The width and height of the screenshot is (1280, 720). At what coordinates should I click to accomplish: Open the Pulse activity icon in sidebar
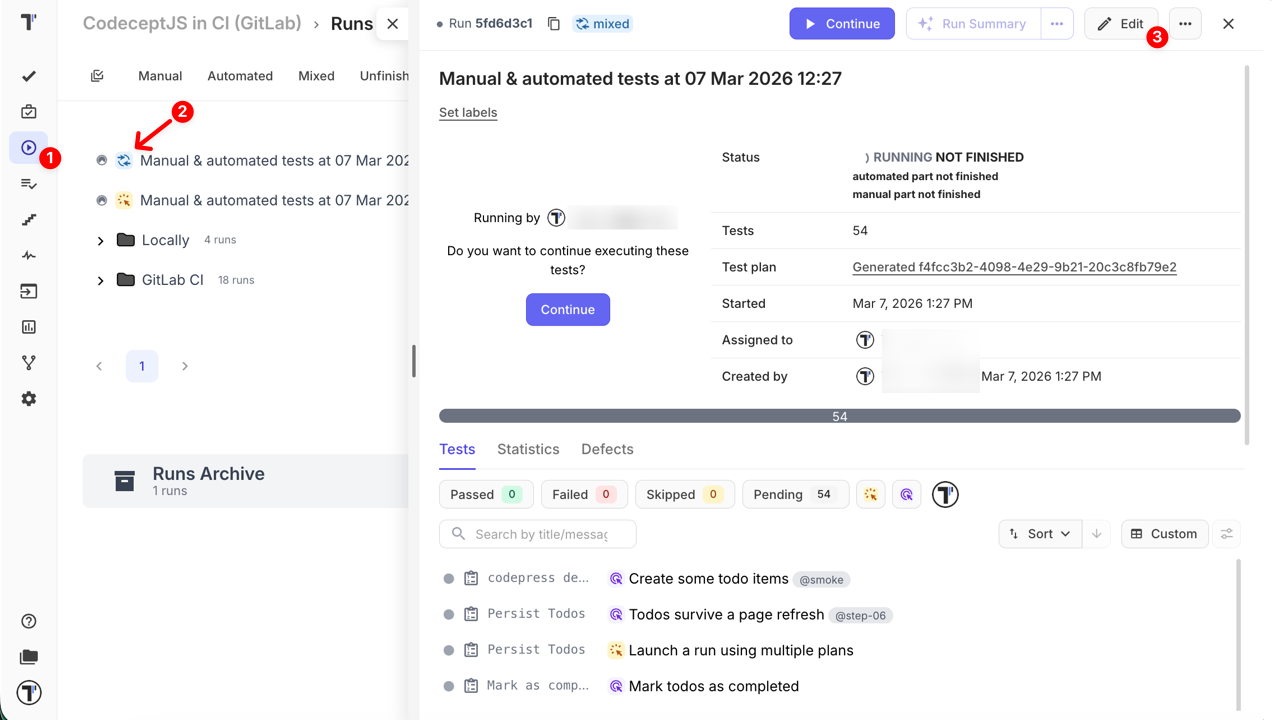coord(29,256)
